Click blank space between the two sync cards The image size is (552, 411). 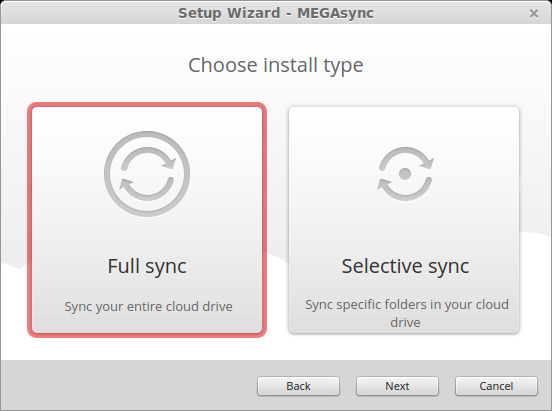point(277,220)
